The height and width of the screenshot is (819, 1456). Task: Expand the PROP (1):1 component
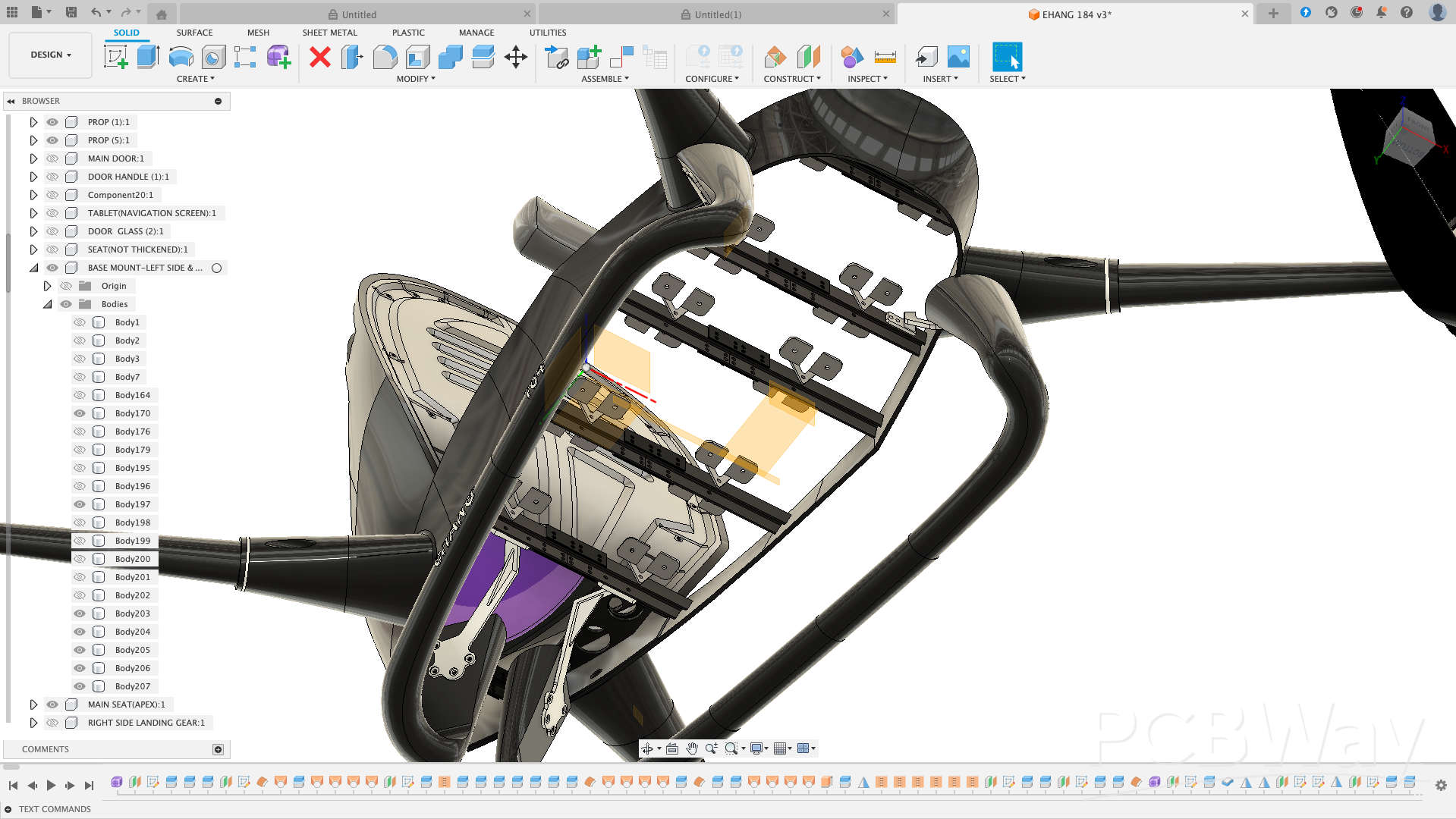(33, 122)
